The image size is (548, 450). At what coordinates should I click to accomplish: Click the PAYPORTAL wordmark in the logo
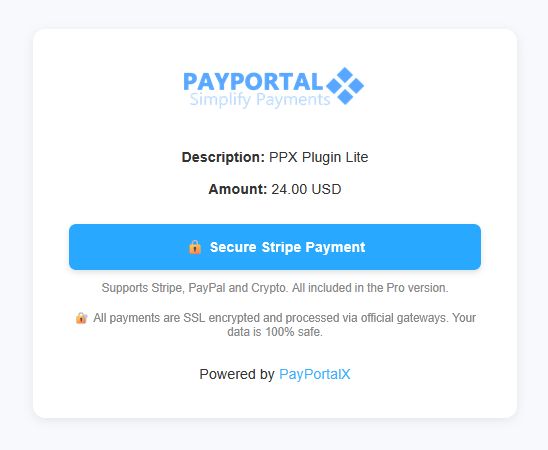[x=253, y=81]
